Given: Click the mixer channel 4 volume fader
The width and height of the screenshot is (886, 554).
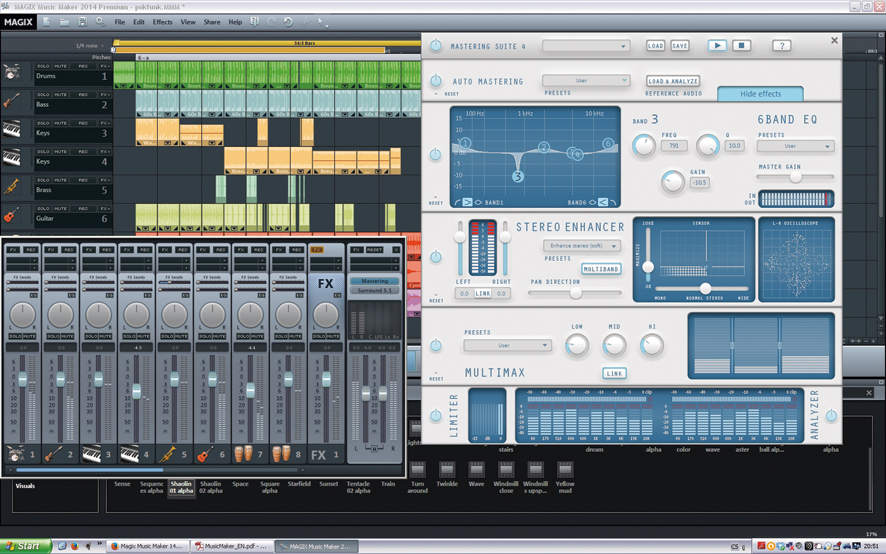Looking at the screenshot, I should pos(136,391).
